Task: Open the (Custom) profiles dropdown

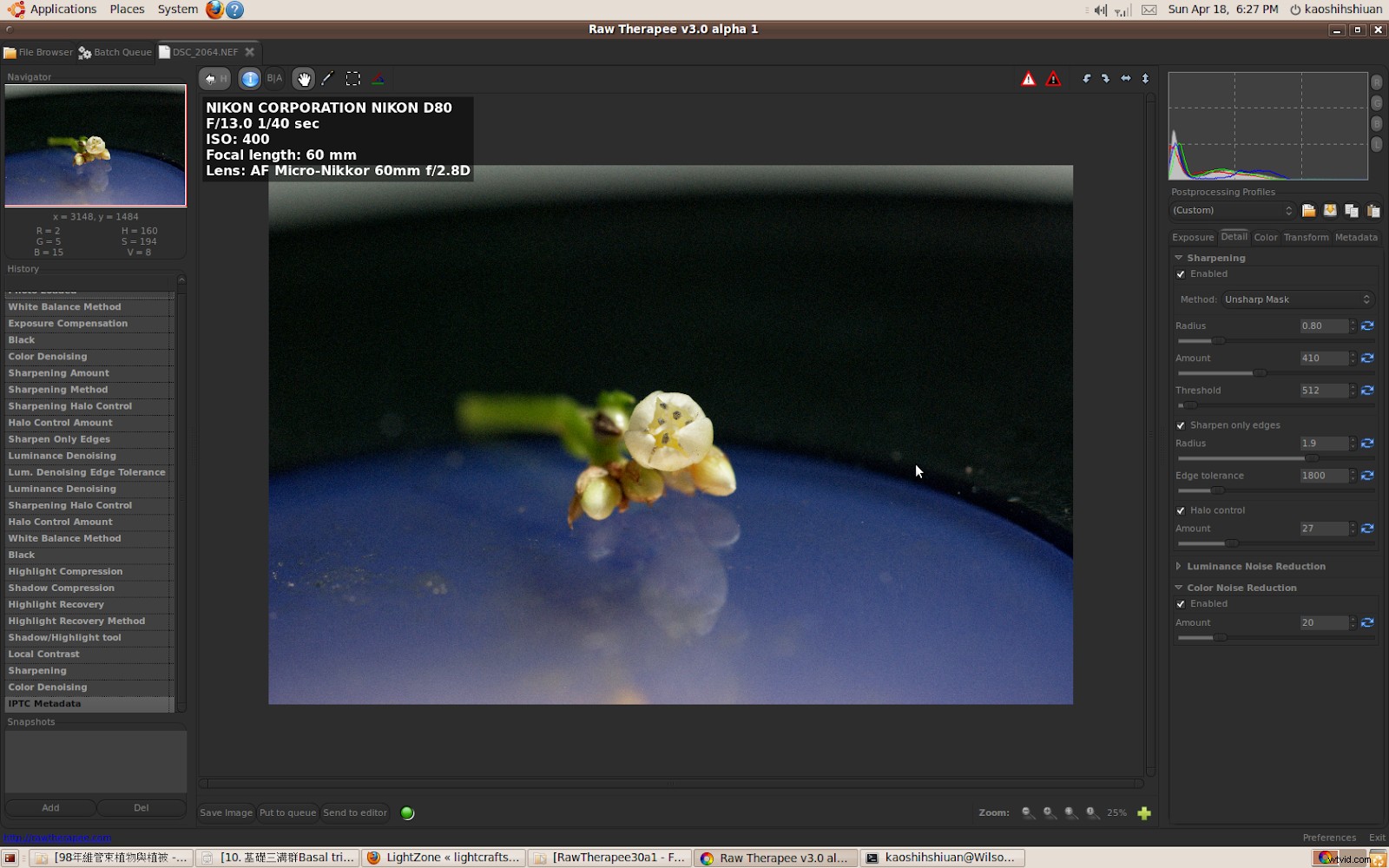Action: pyautogui.click(x=1231, y=210)
